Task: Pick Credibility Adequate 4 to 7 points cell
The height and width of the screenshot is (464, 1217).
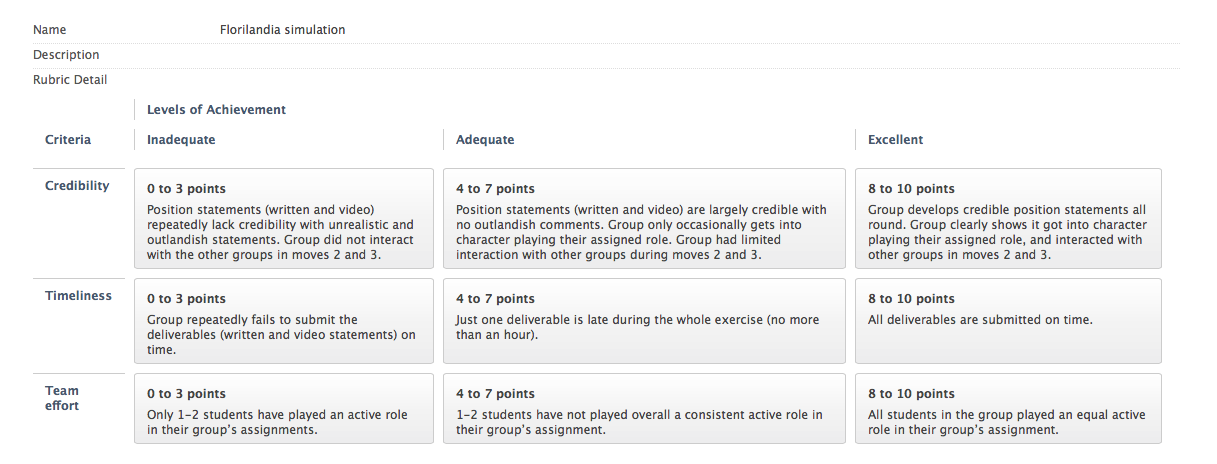Action: coord(642,218)
